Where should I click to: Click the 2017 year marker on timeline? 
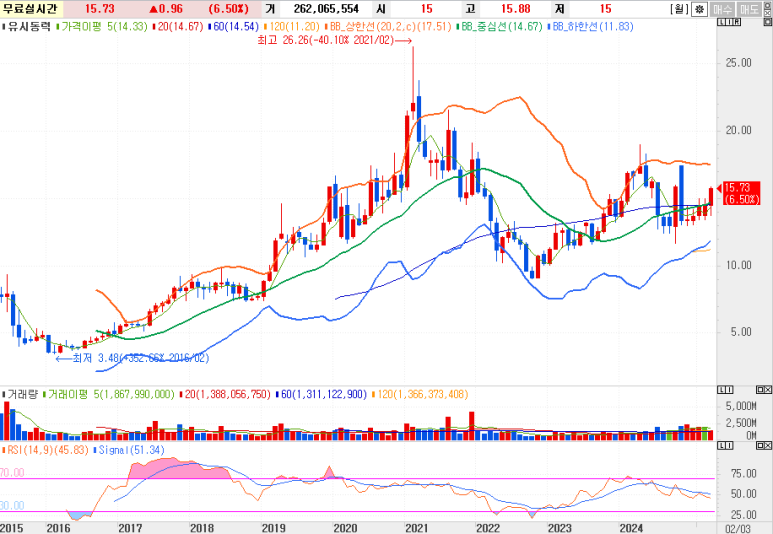tap(130, 528)
